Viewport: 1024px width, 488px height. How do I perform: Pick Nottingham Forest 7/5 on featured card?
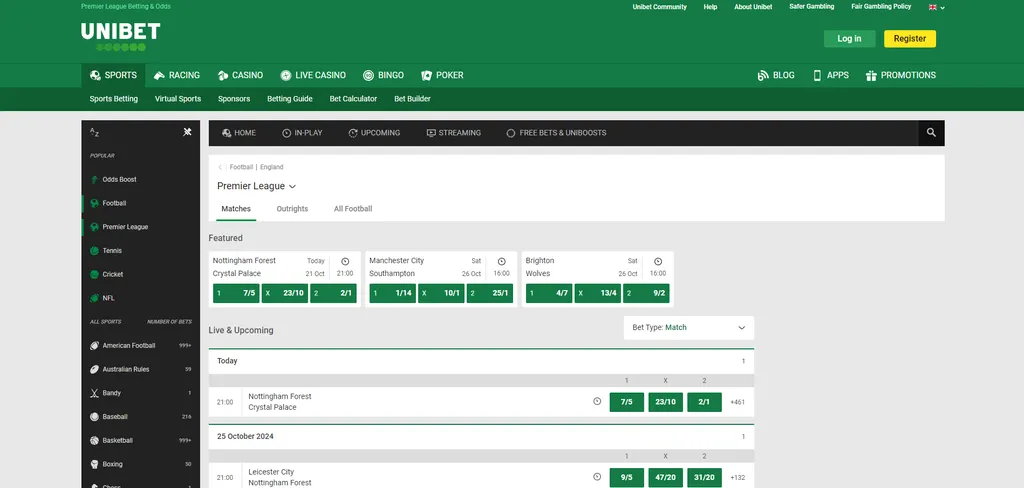point(236,293)
